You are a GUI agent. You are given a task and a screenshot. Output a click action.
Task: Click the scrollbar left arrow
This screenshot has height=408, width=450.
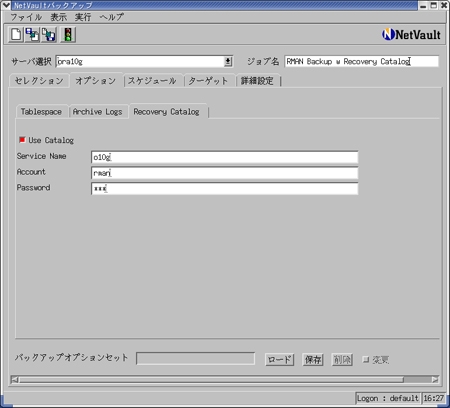click(x=15, y=379)
